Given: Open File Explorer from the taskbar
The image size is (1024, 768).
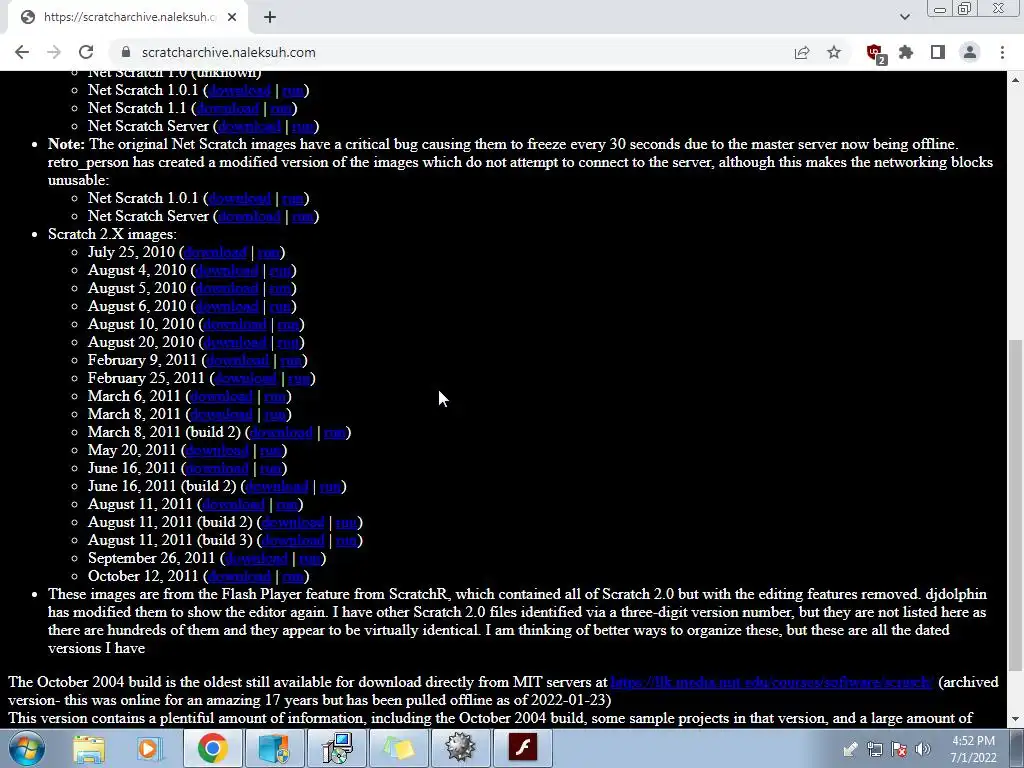Looking at the screenshot, I should [x=89, y=748].
